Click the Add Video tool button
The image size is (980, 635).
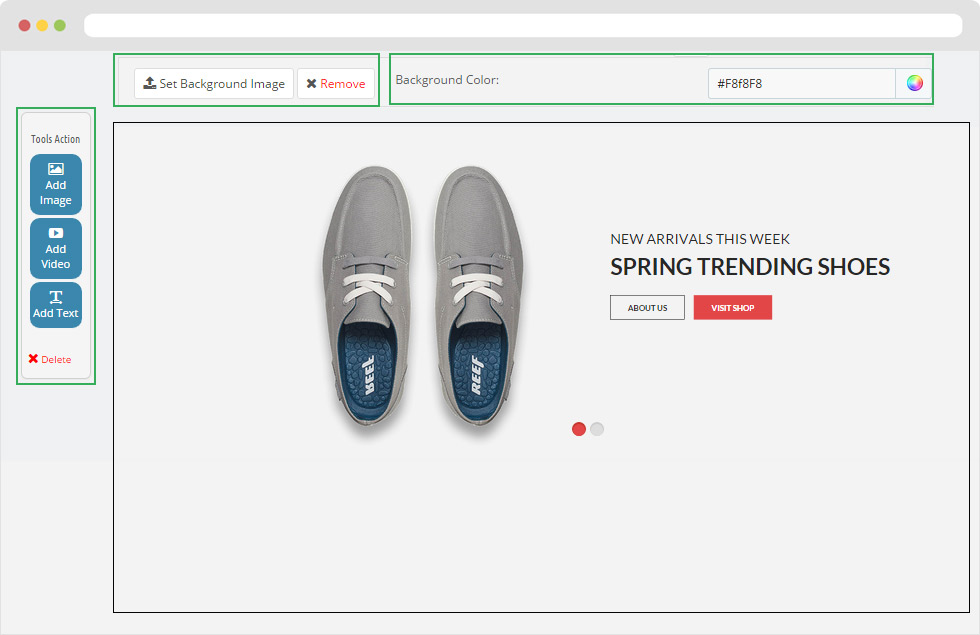(x=56, y=248)
